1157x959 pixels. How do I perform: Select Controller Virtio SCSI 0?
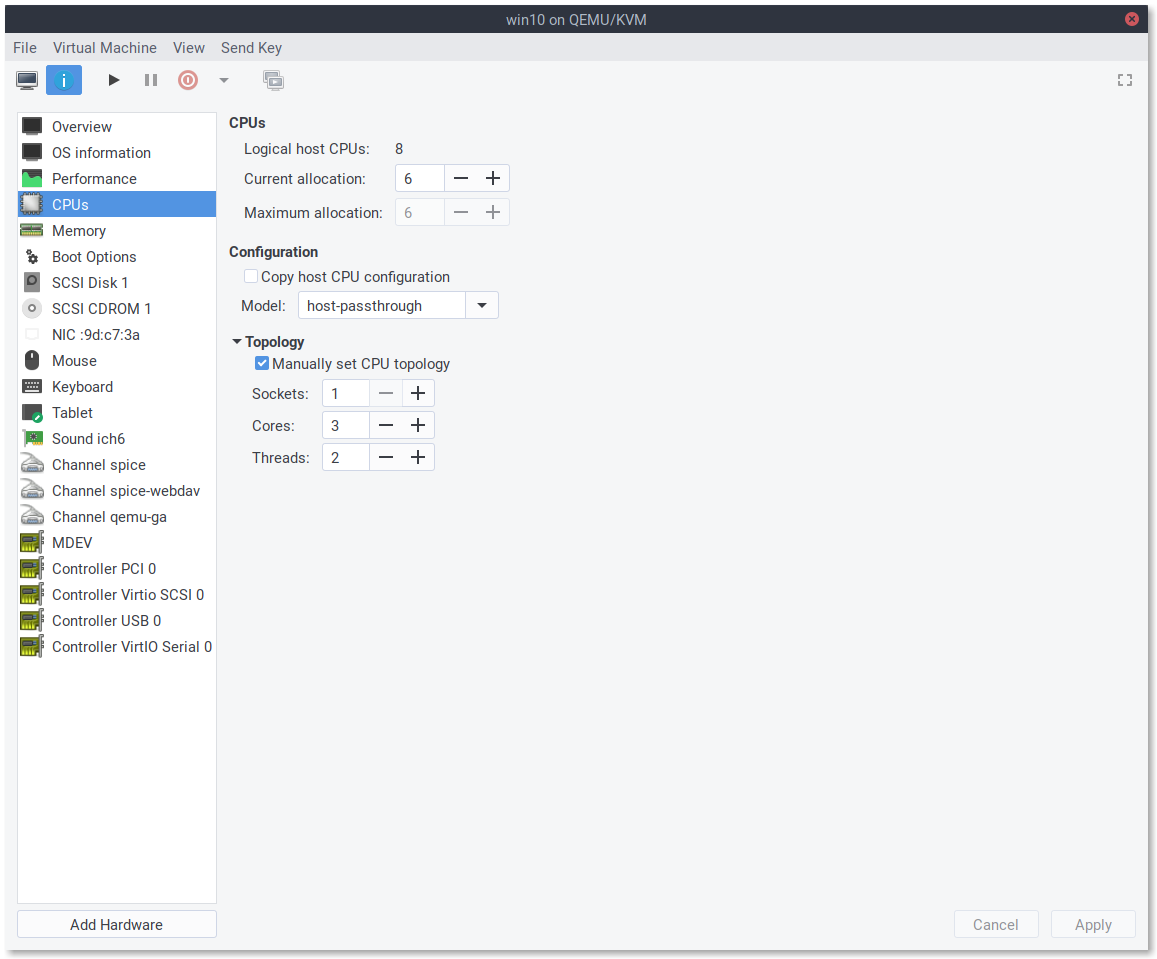coord(117,595)
